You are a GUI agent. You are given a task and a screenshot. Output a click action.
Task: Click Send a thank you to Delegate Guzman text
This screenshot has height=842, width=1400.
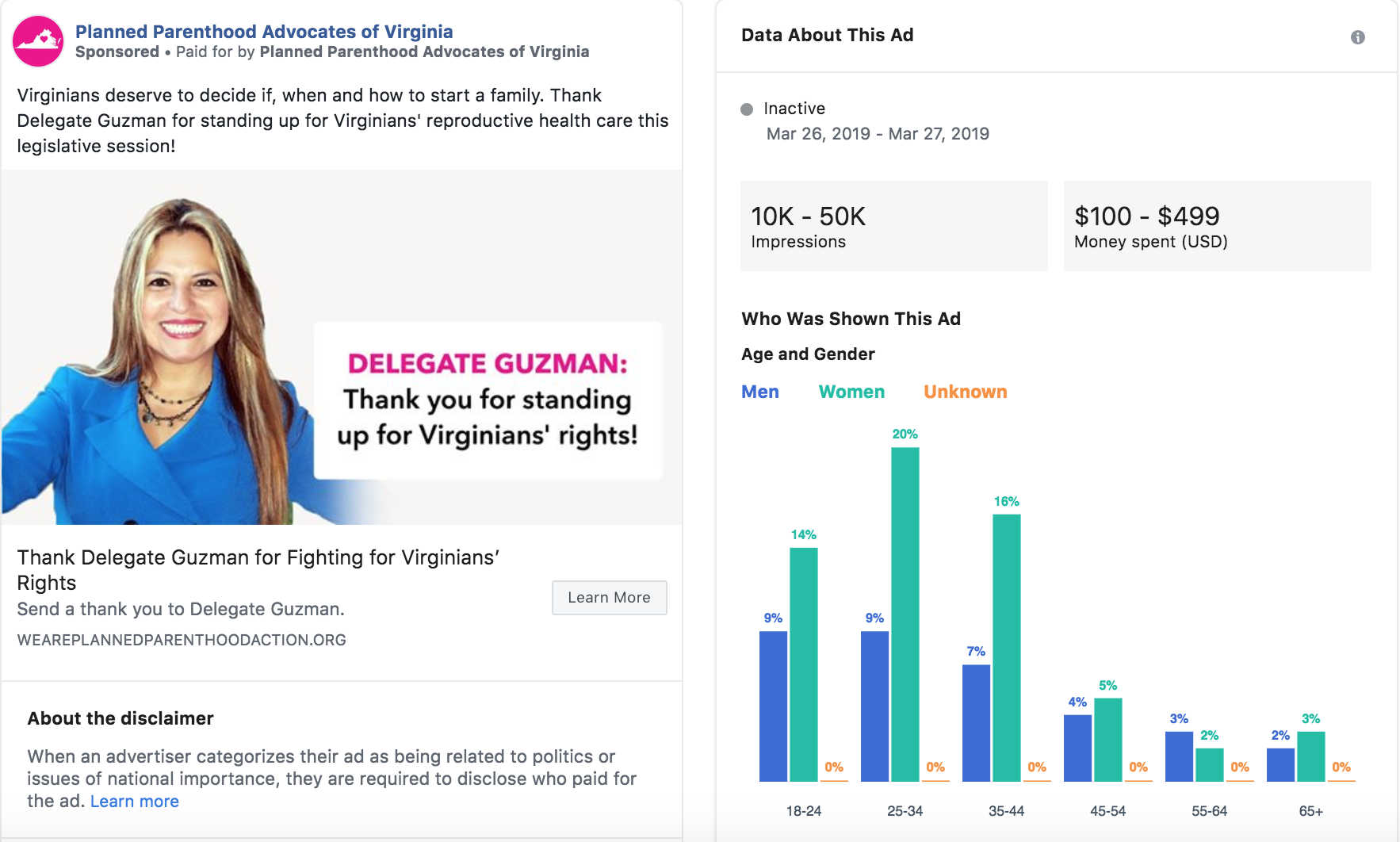click(181, 609)
